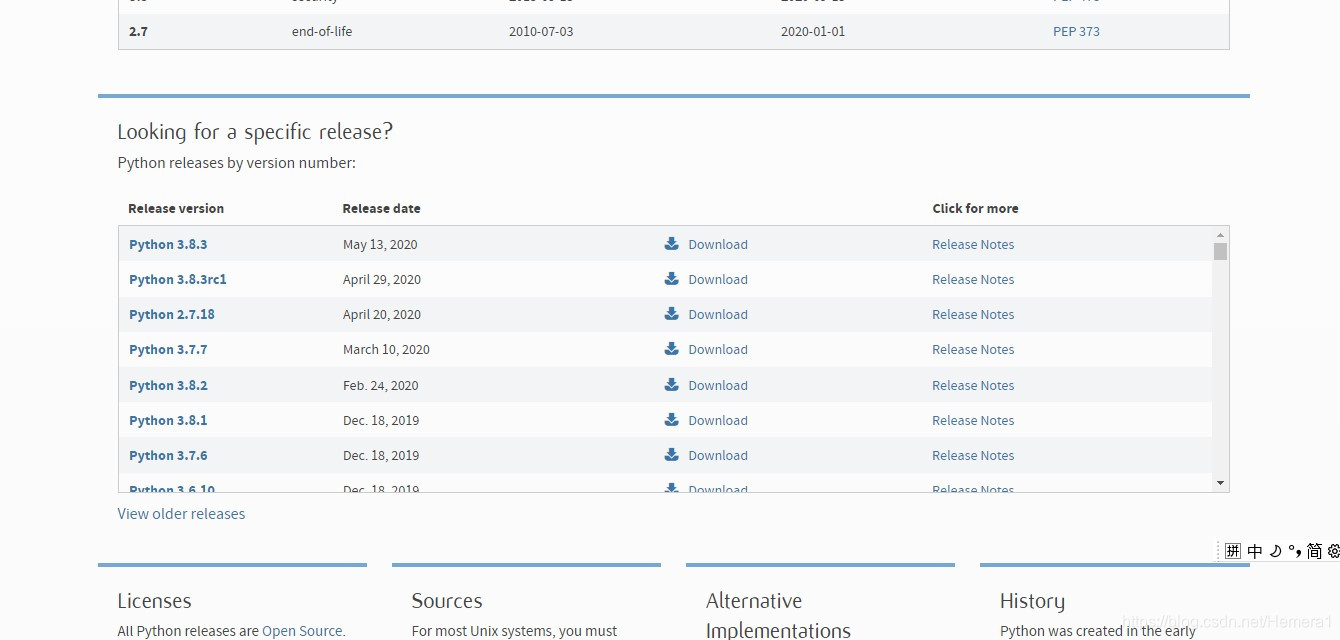Open the Python 3.8.3rc1 release link
The height and width of the screenshot is (640, 1340).
tap(178, 279)
